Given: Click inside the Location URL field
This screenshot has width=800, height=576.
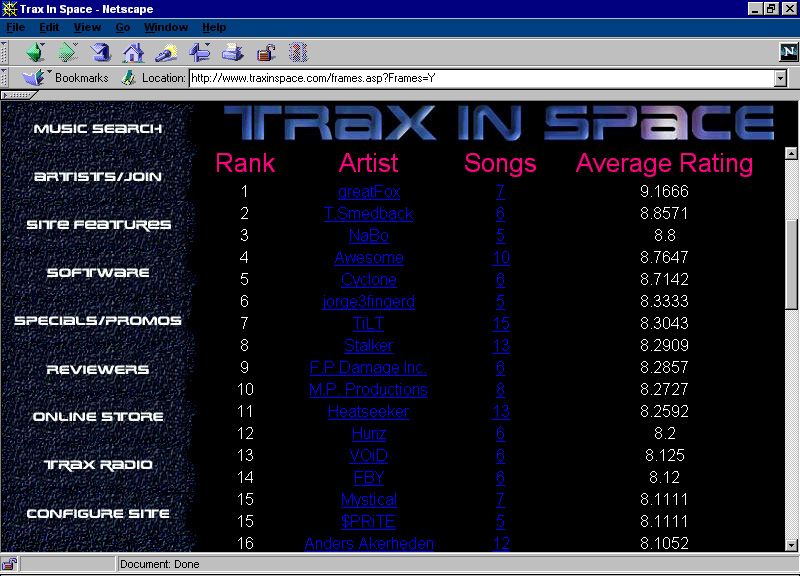Looking at the screenshot, I should click(480, 78).
